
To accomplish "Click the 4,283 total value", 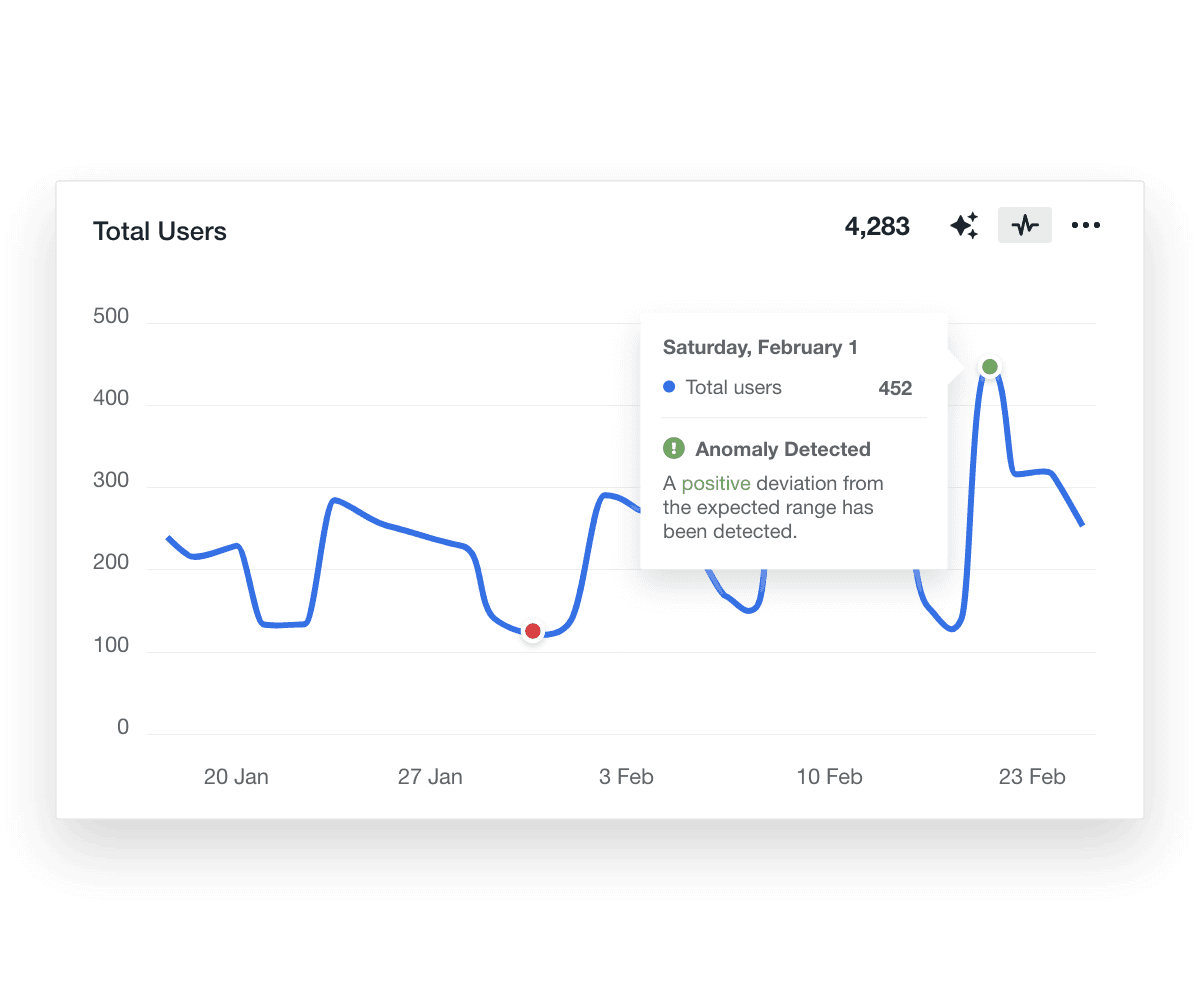I will click(877, 227).
